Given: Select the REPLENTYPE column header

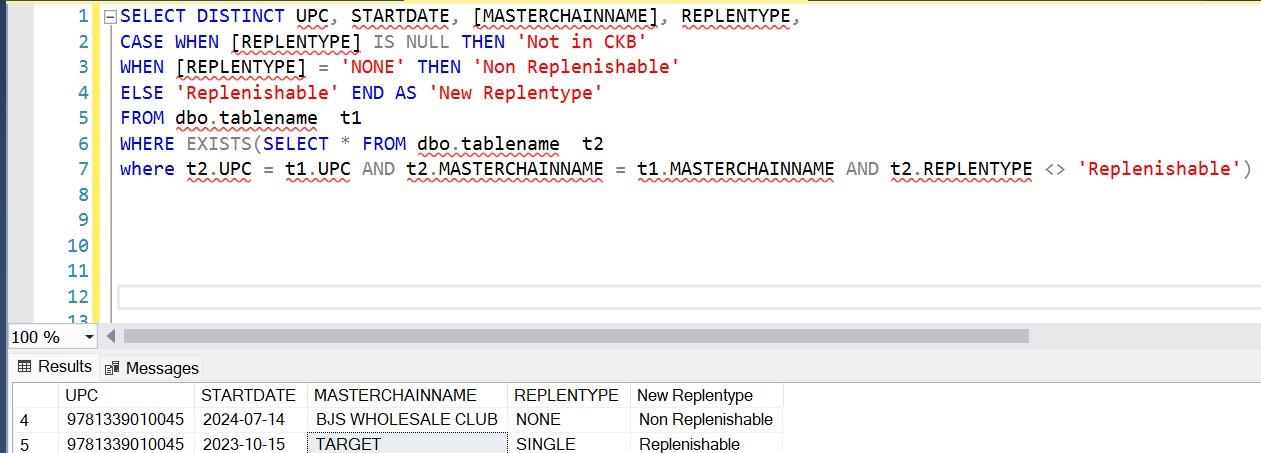Looking at the screenshot, I should click(x=568, y=395).
